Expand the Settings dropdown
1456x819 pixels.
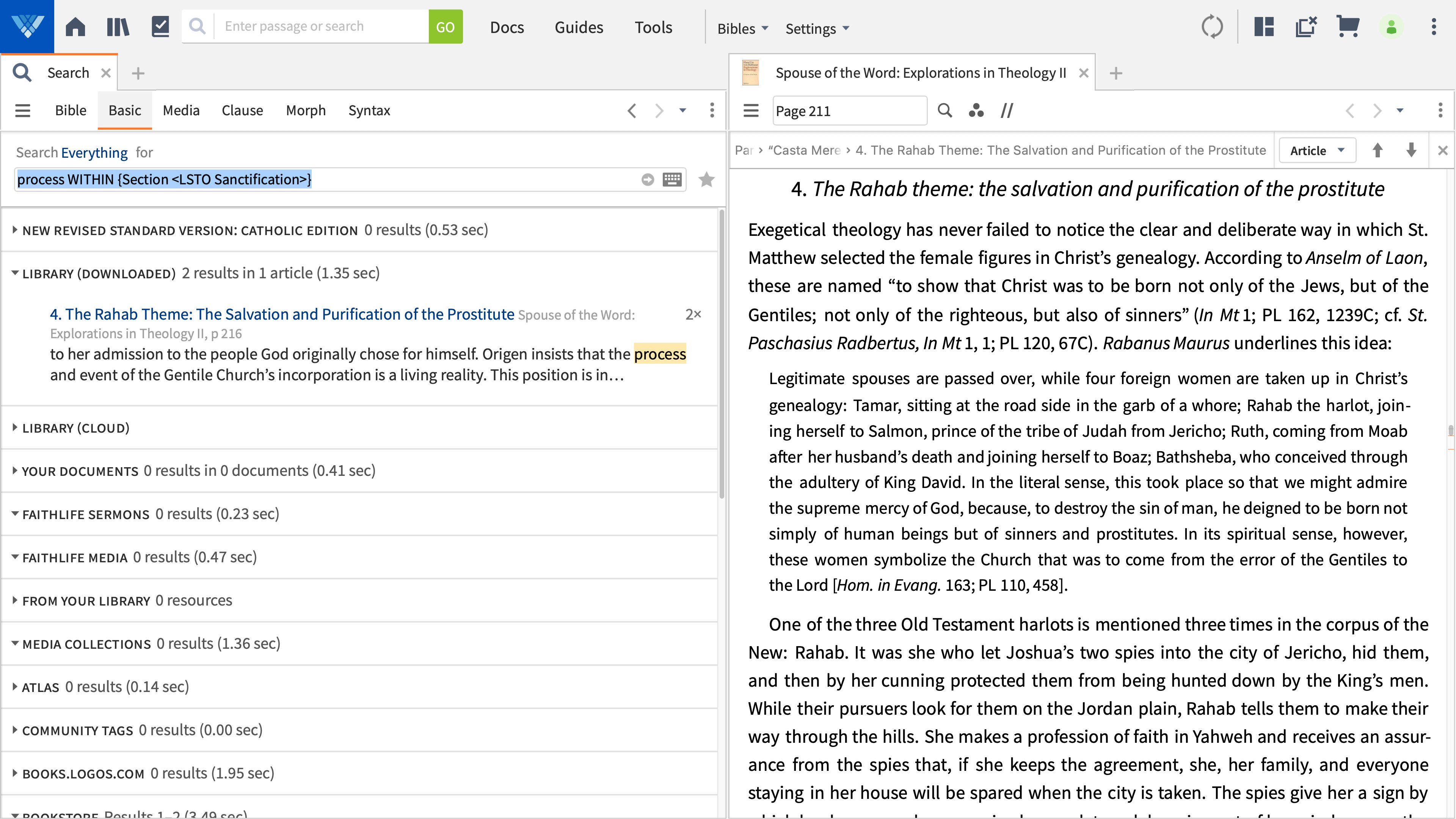pyautogui.click(x=817, y=28)
